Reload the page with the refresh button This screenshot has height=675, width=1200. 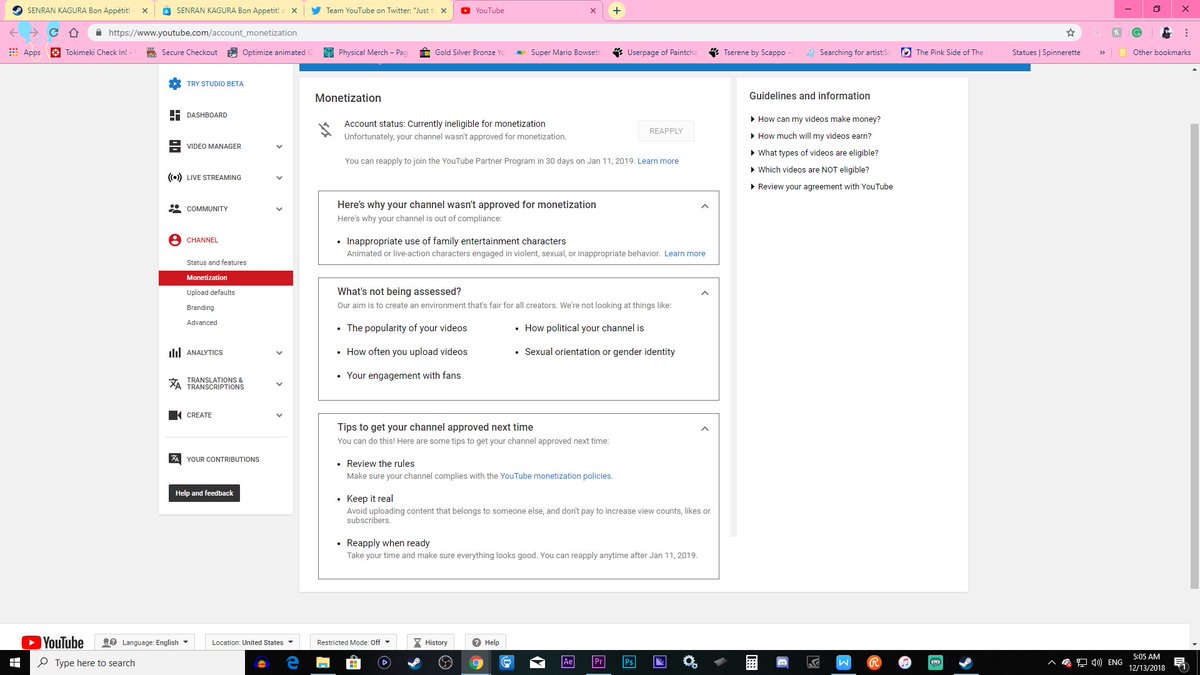54,32
